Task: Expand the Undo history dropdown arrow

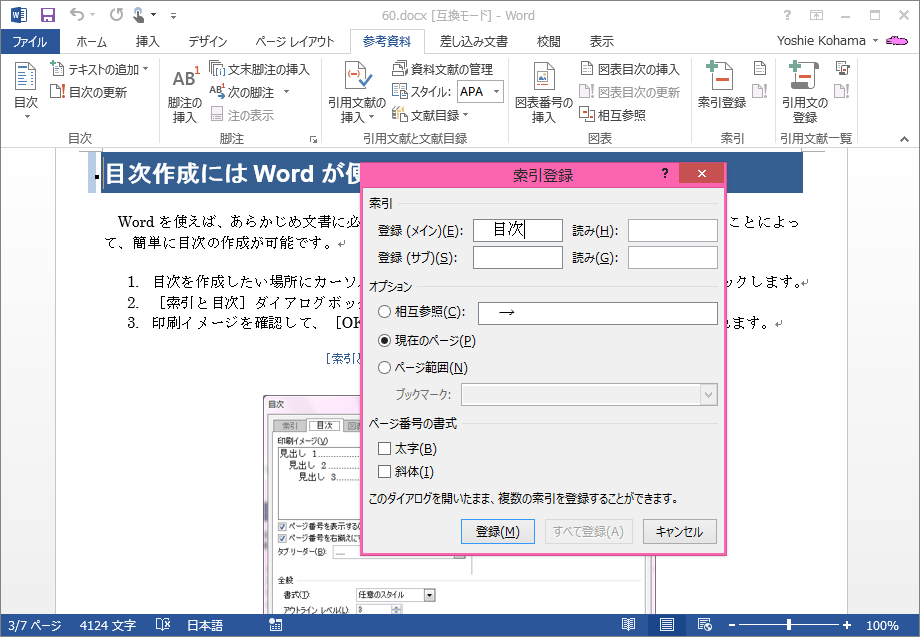Action: point(93,15)
